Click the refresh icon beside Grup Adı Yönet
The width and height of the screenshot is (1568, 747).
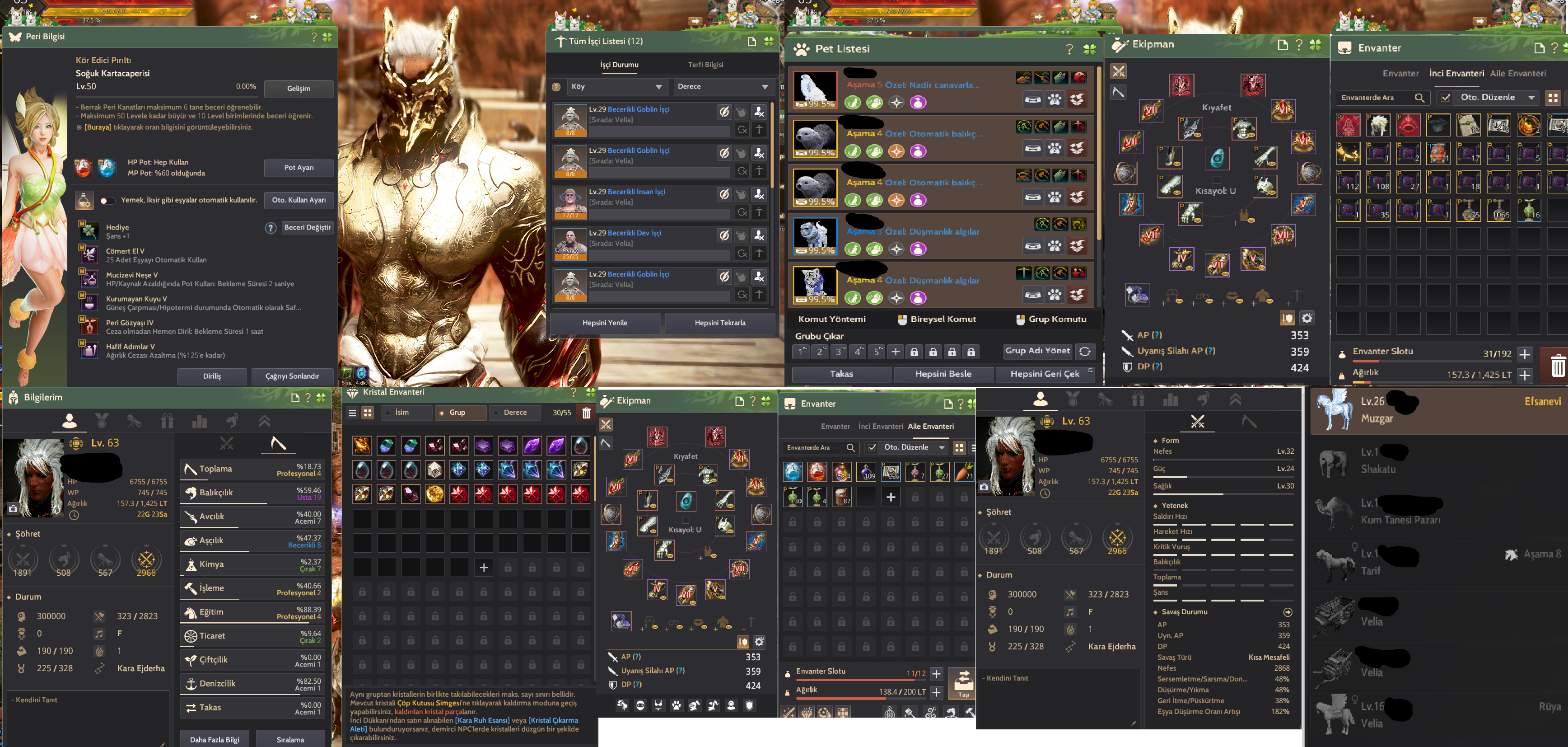(x=1085, y=352)
